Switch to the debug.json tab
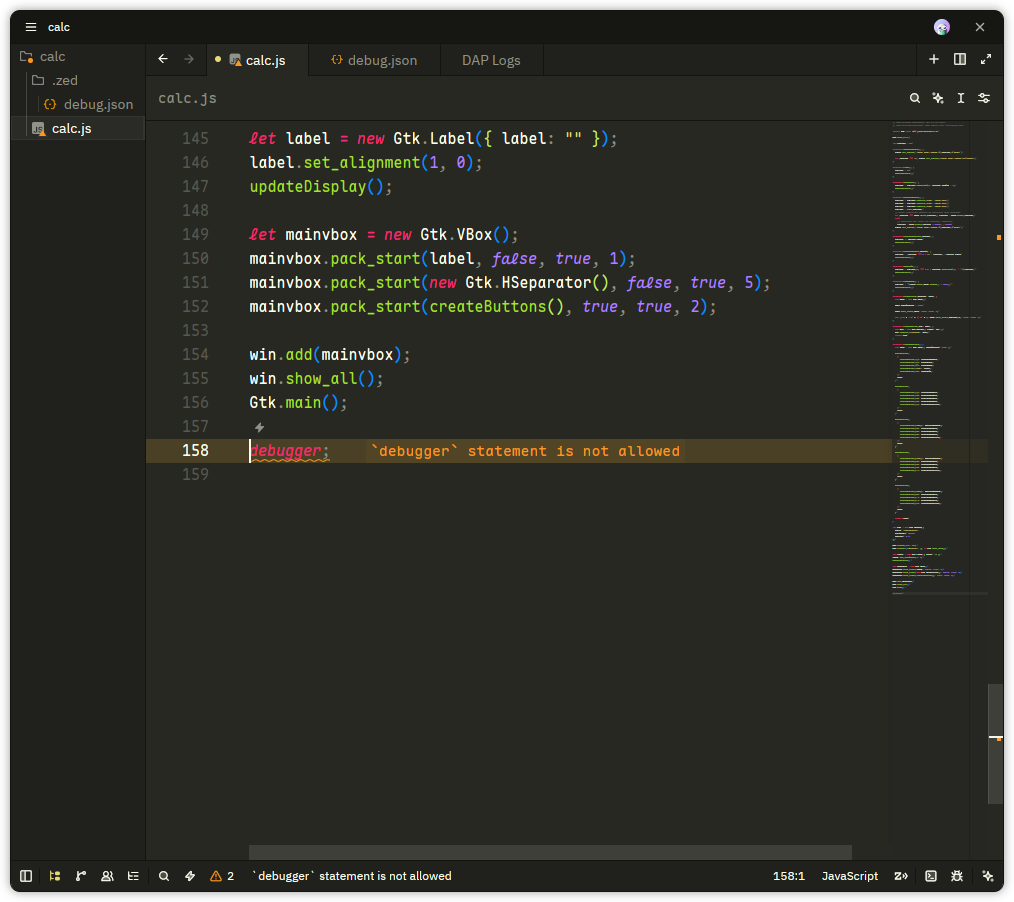Image resolution: width=1014 pixels, height=902 pixels. 374,60
